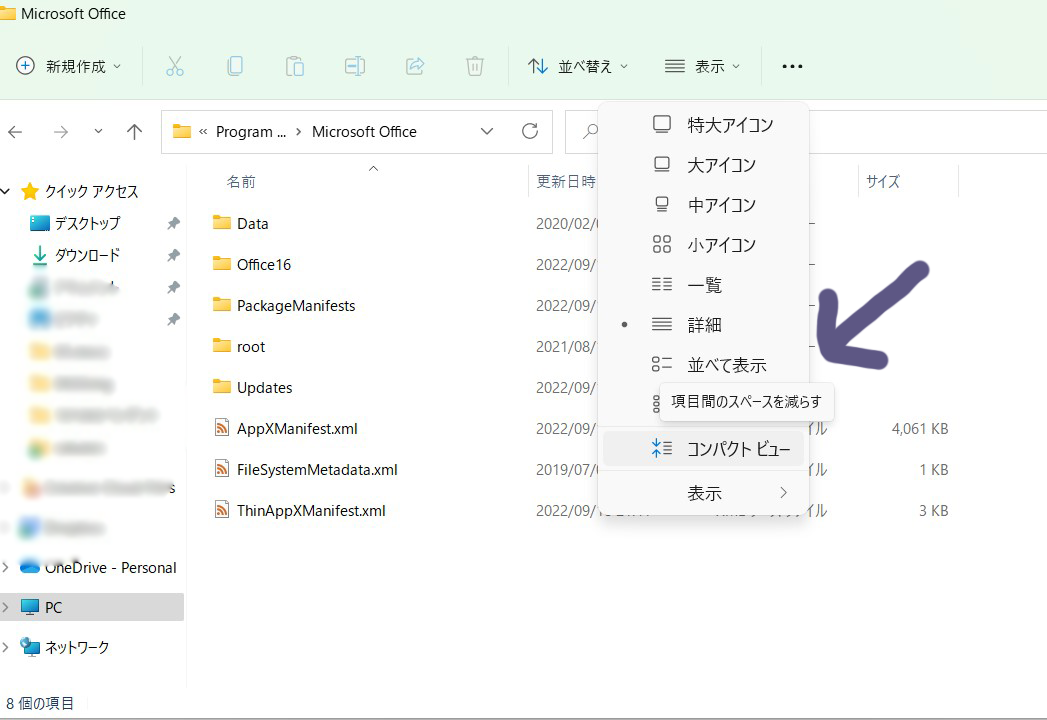Click the folder icon in the address bar
This screenshot has height=720, width=1047.
tap(182, 131)
